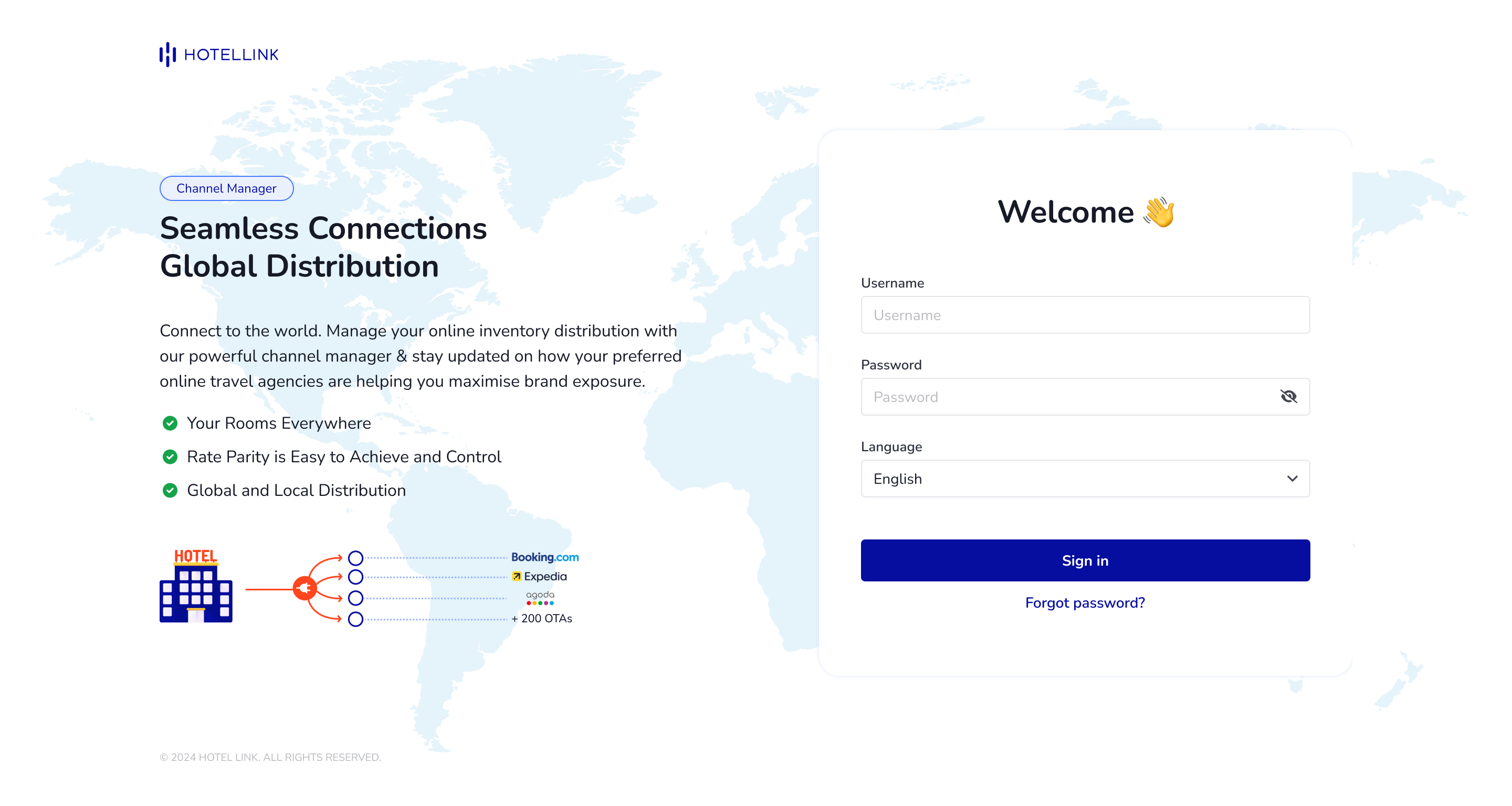Click the Channel Manager pill
1512x806 pixels.
point(226,188)
